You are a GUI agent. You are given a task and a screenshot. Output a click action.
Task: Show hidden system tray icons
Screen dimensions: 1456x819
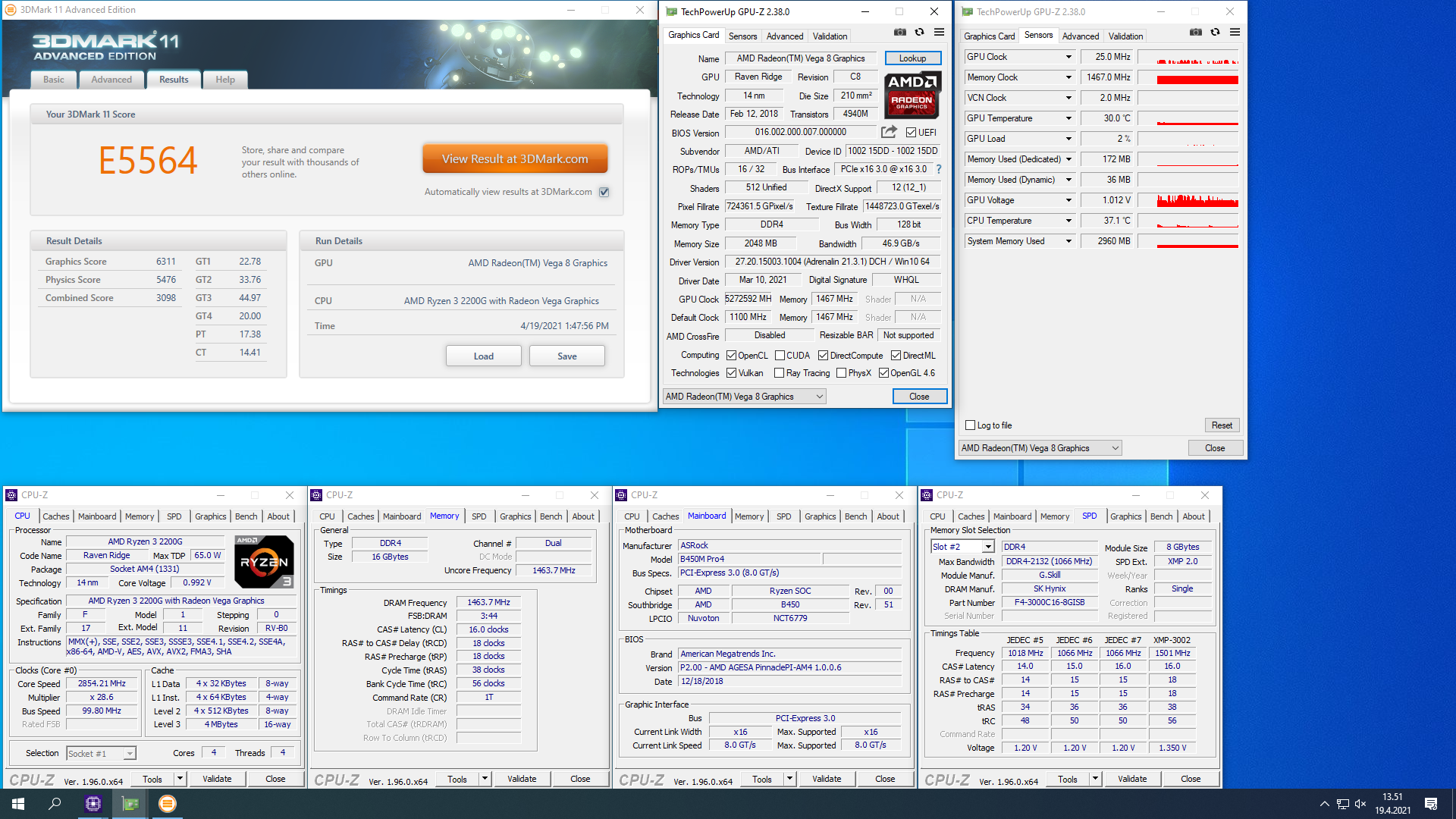tap(1324, 804)
